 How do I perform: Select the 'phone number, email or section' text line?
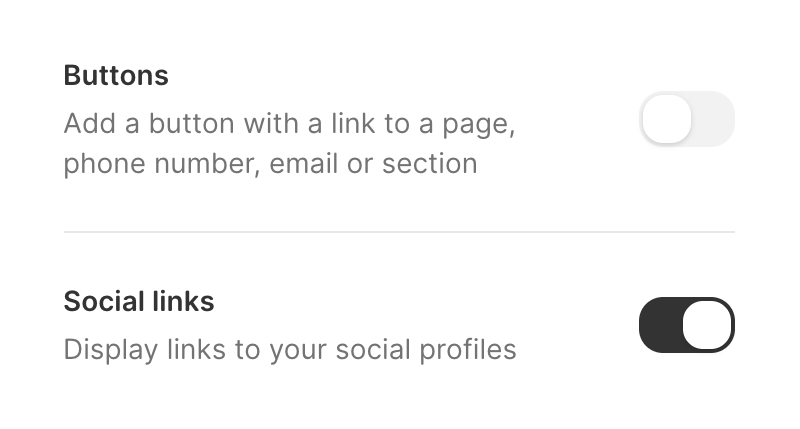coord(270,163)
